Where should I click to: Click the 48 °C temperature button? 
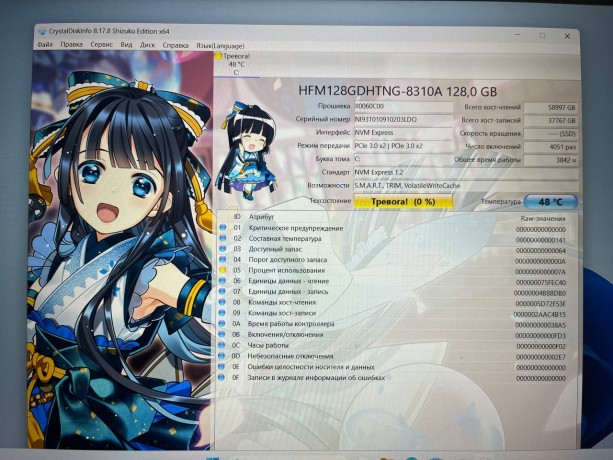pyautogui.click(x=550, y=201)
